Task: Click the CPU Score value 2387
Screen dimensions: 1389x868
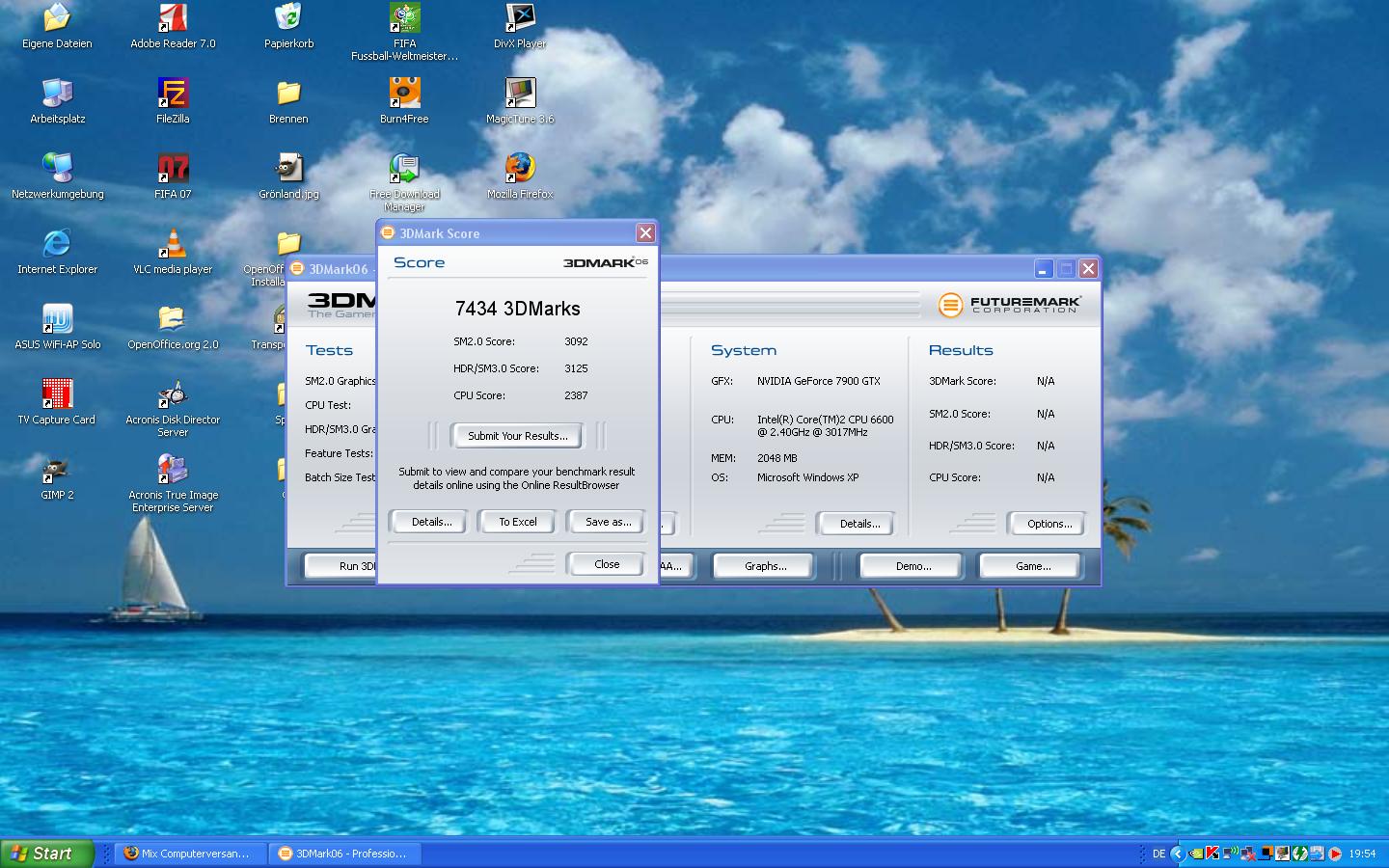Action: click(x=576, y=395)
